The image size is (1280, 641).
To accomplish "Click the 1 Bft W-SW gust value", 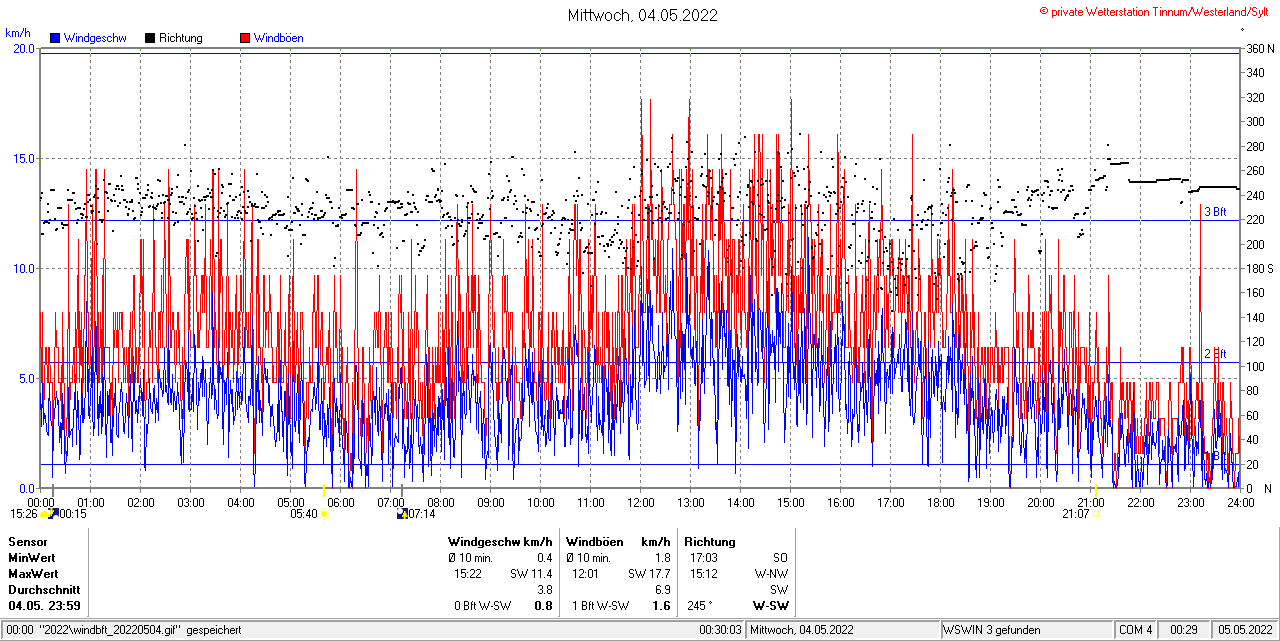I will coord(600,606).
